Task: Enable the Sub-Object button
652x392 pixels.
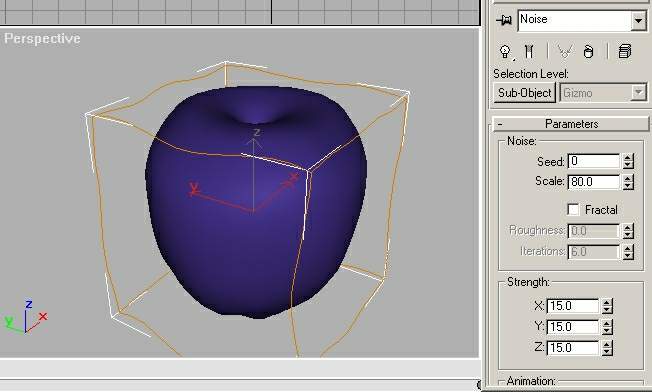Action: tap(525, 93)
